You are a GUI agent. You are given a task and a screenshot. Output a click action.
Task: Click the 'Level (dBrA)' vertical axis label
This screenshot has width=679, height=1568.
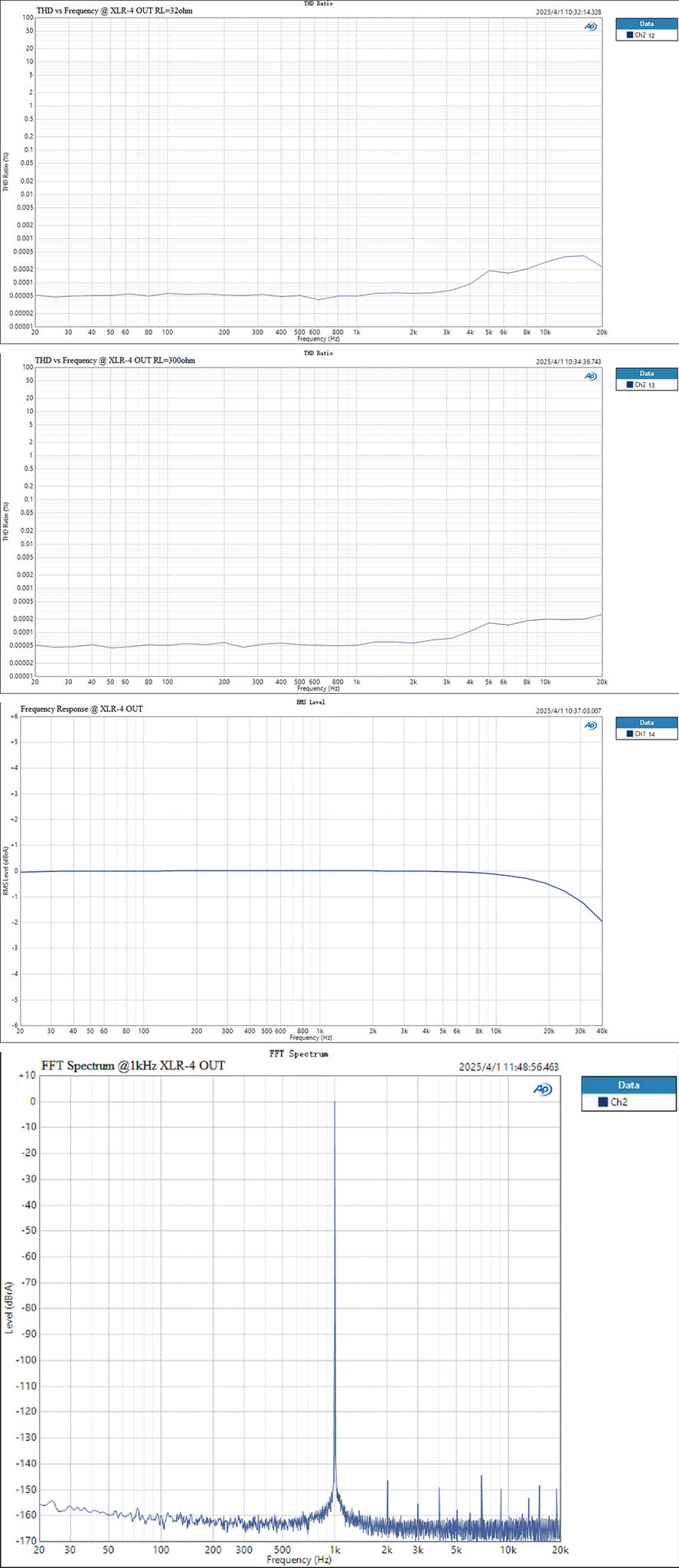pos(9,1307)
